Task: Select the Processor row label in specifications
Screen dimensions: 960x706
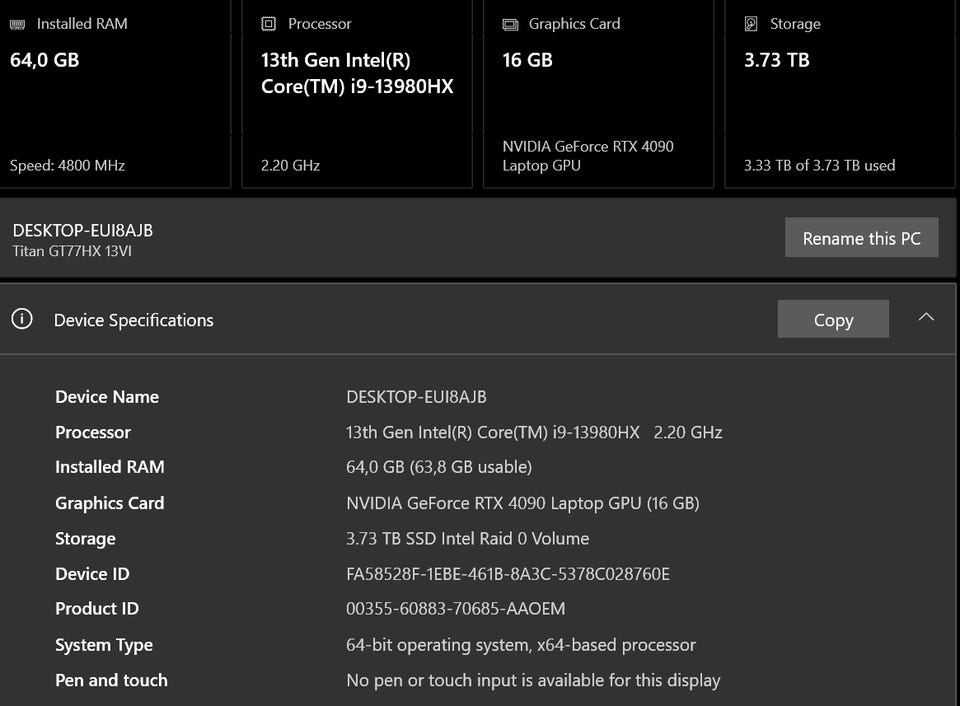Action: tap(93, 432)
